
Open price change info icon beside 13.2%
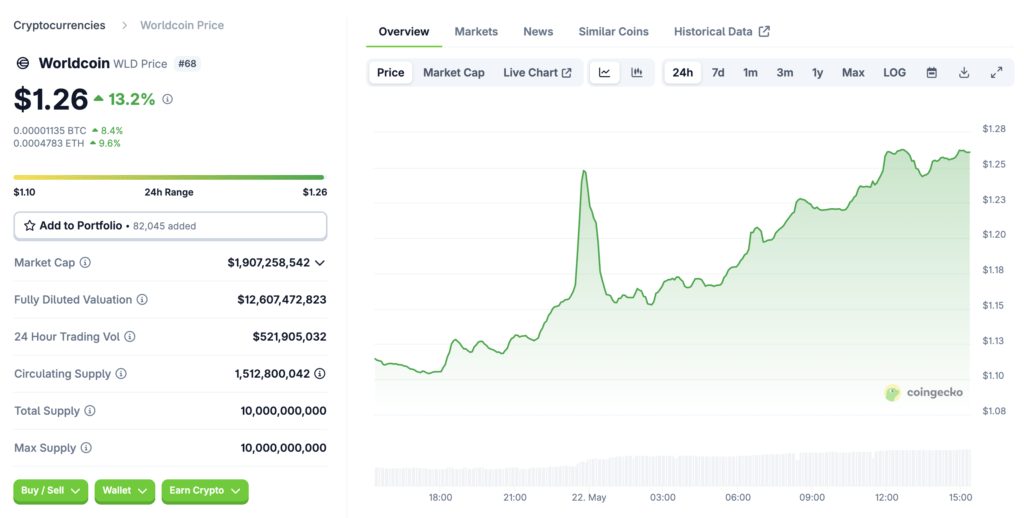click(x=167, y=99)
